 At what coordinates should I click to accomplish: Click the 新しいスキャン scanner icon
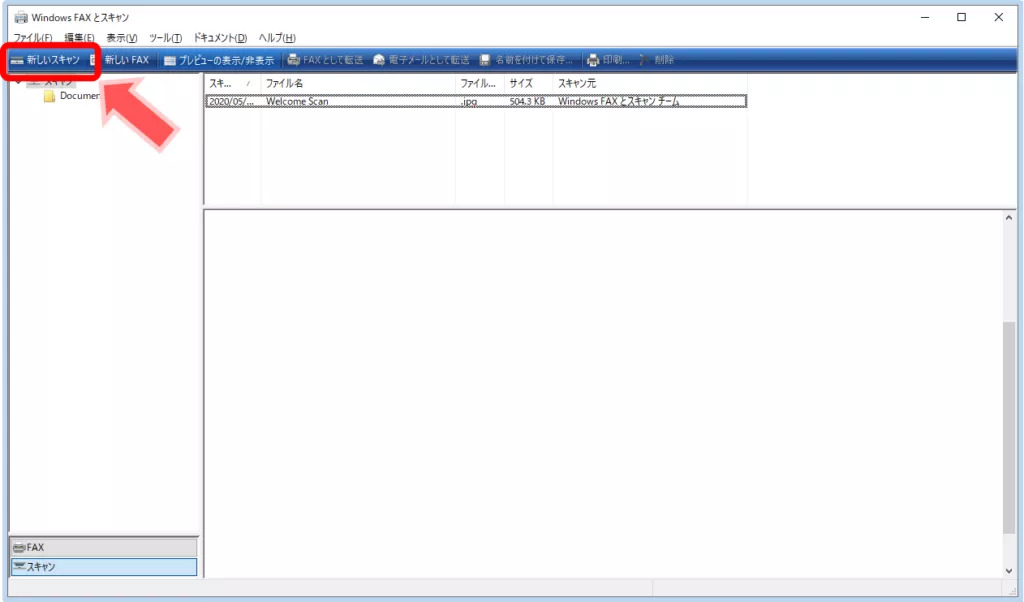point(17,60)
